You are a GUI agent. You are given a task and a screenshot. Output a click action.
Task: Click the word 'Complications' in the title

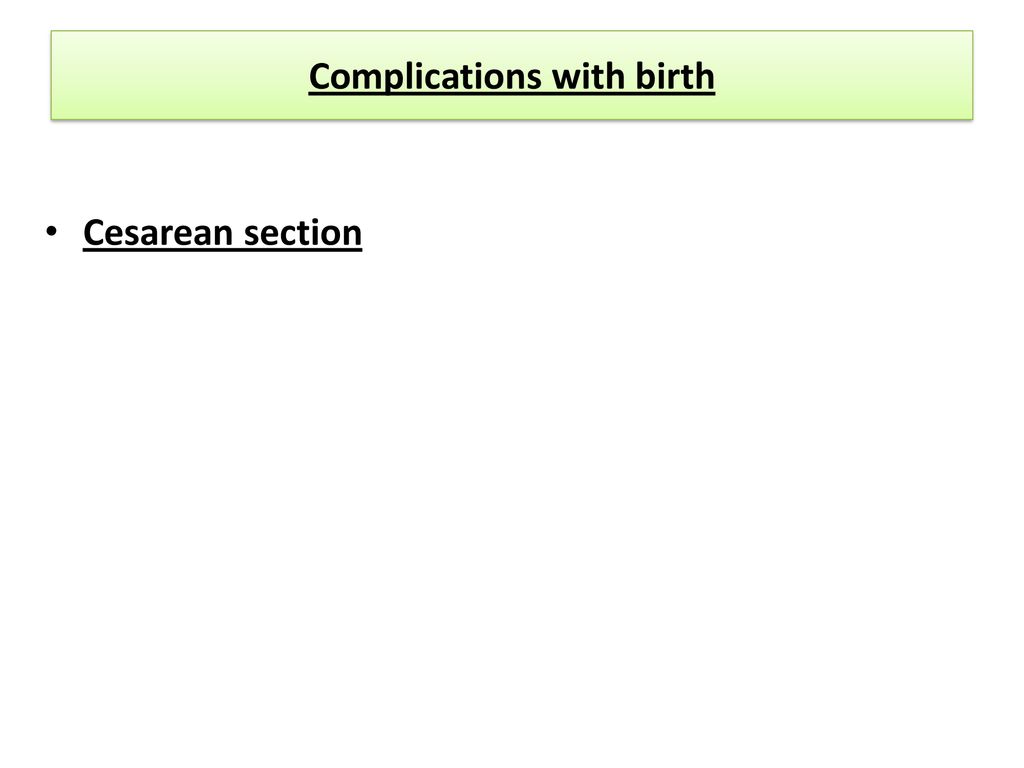tap(425, 77)
